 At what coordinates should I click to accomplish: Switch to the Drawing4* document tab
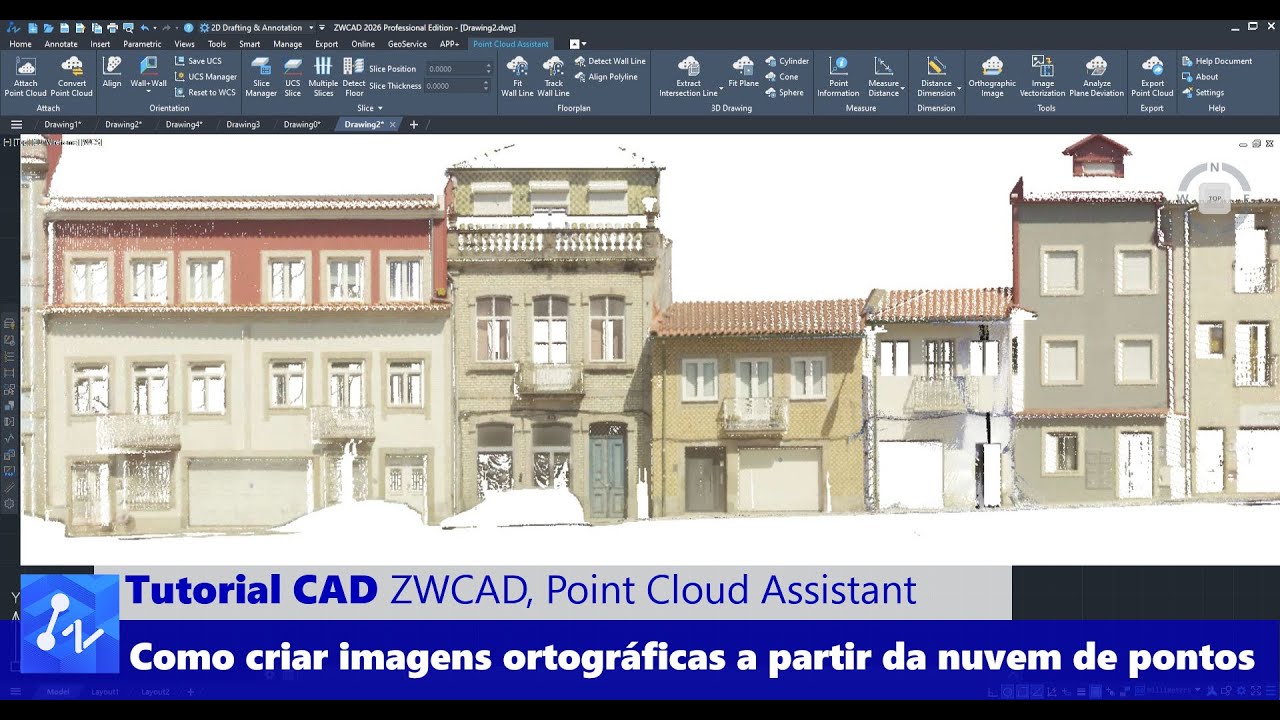[x=184, y=124]
